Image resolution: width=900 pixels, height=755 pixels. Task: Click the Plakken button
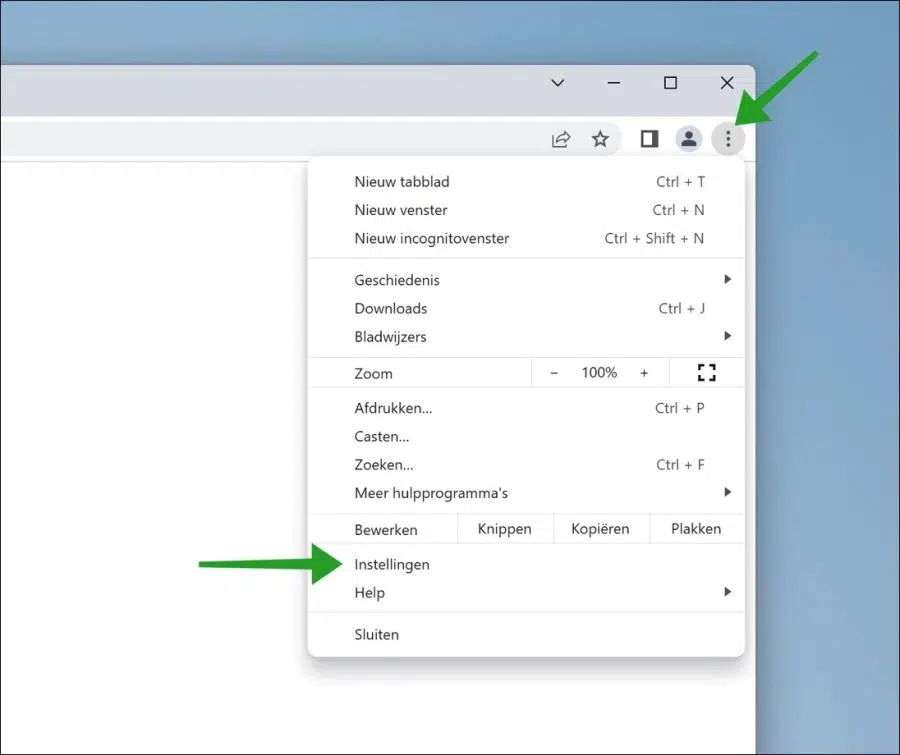(697, 529)
